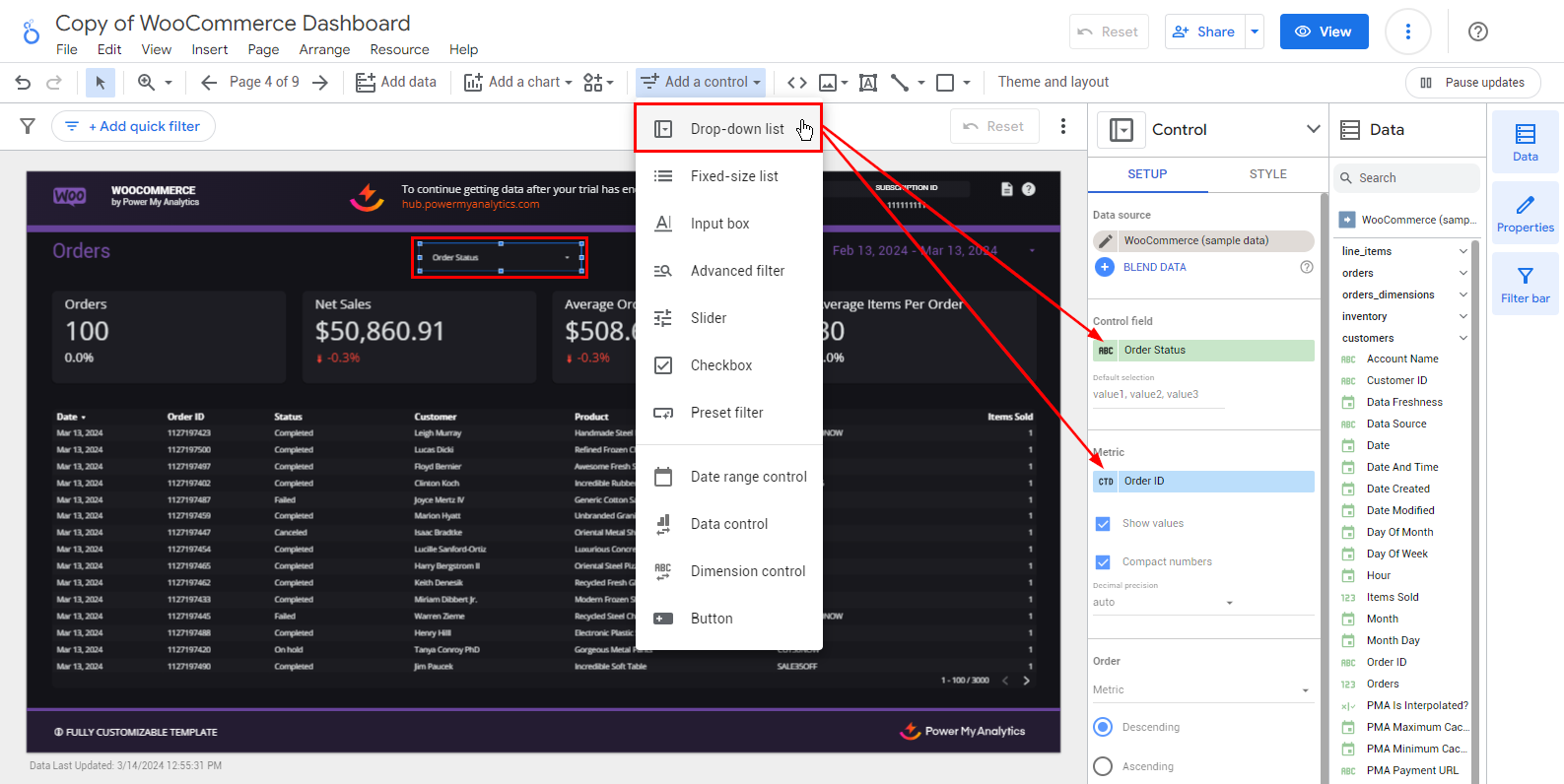Screen dimensions: 1564x784
Task: Open the Decimal precision auto dropdown
Action: tap(1163, 602)
